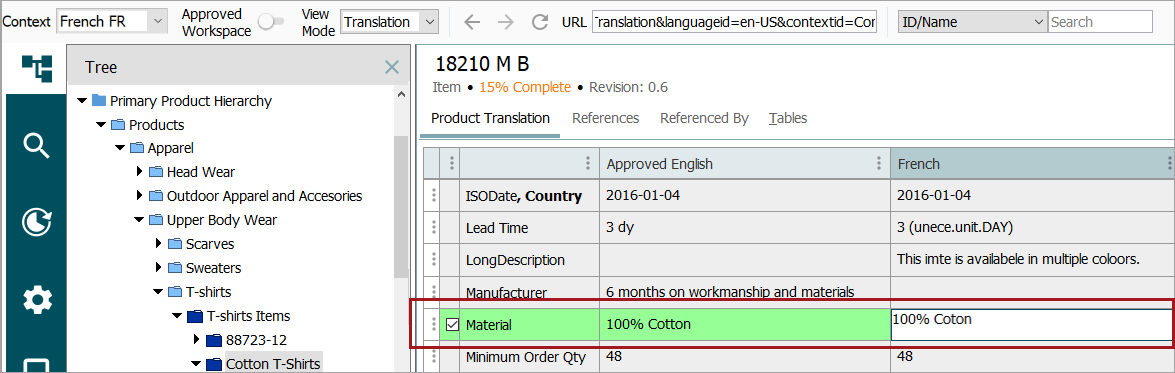Viewport: 1175px width, 373px height.
Task: Open the View Mode Translation dropdown
Action: pos(389,22)
